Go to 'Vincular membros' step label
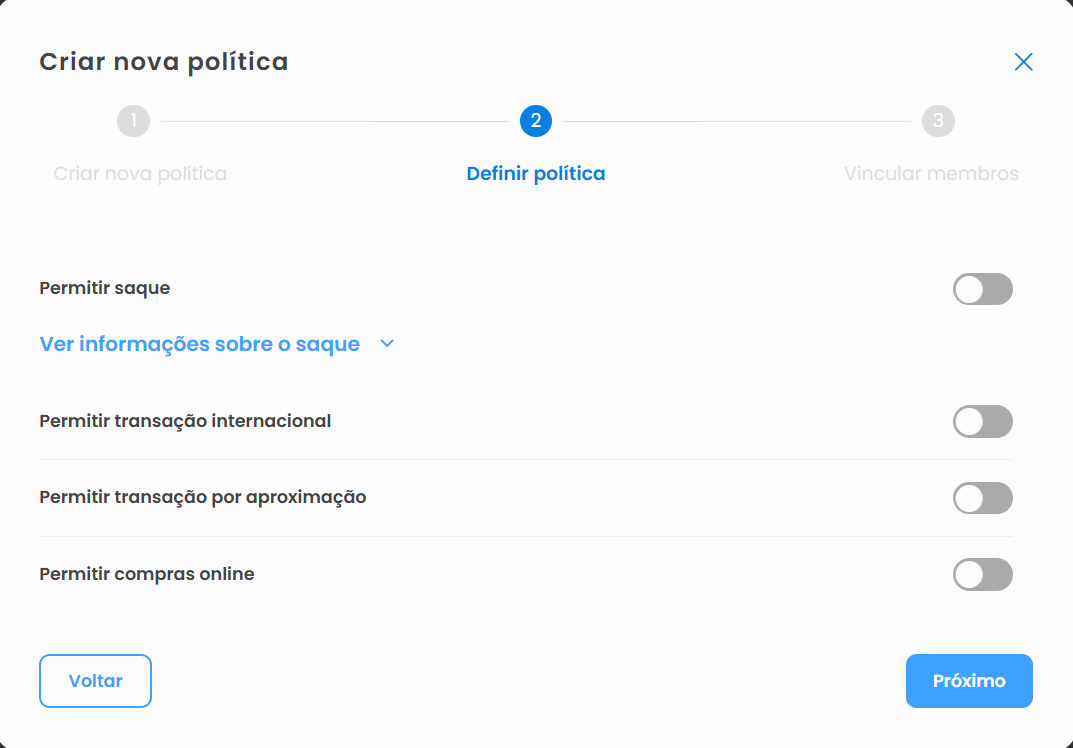1073x748 pixels. (931, 174)
